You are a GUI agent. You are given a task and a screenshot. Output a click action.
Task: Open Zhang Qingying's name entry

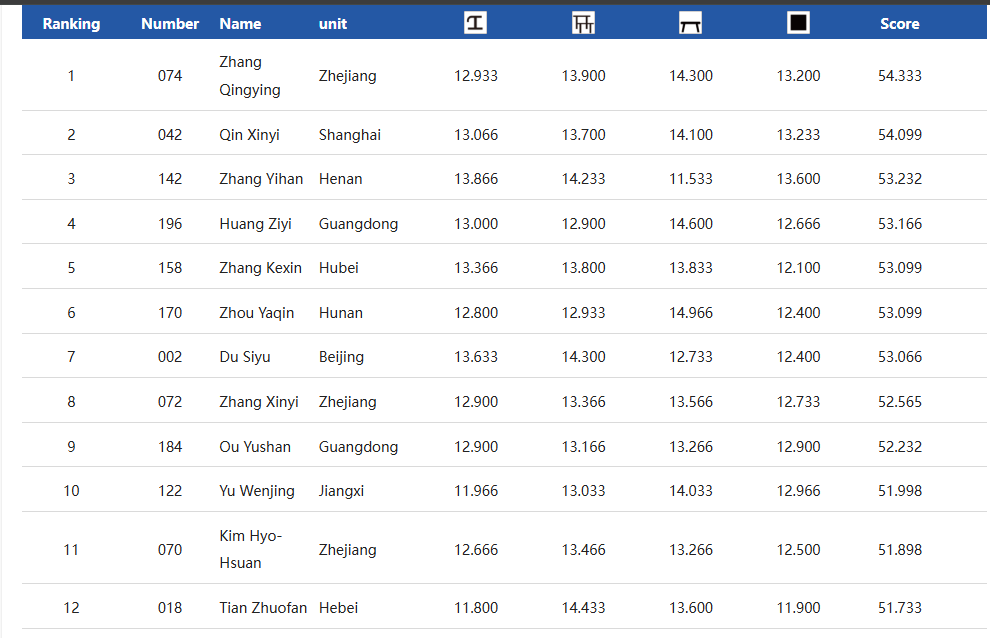pyautogui.click(x=249, y=76)
